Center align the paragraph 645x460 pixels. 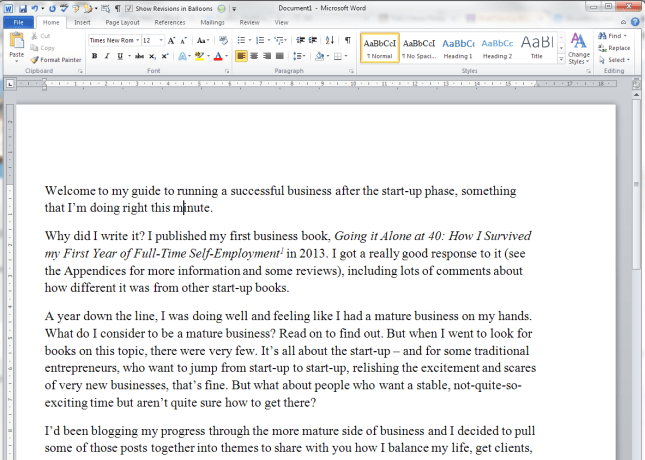tap(254, 56)
